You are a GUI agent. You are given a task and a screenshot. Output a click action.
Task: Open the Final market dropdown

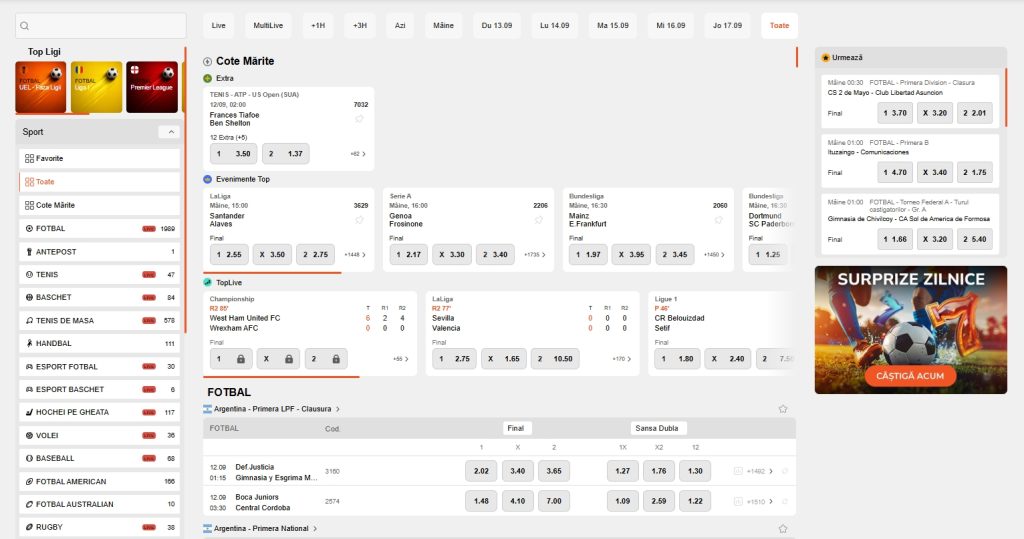[516, 429]
